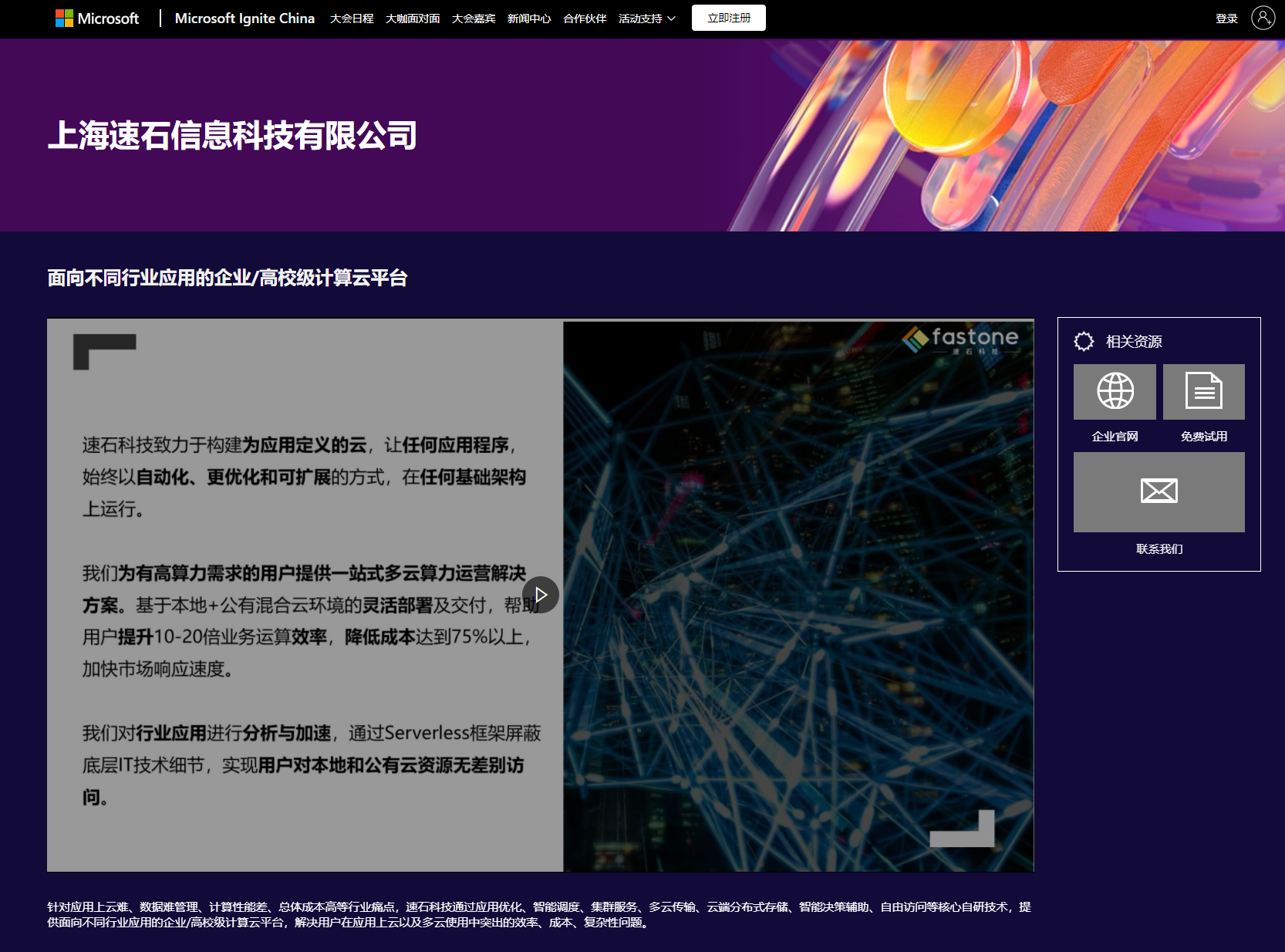The height and width of the screenshot is (952, 1285).
Task: Open the 合作伙伴 menu item
Action: point(585,19)
